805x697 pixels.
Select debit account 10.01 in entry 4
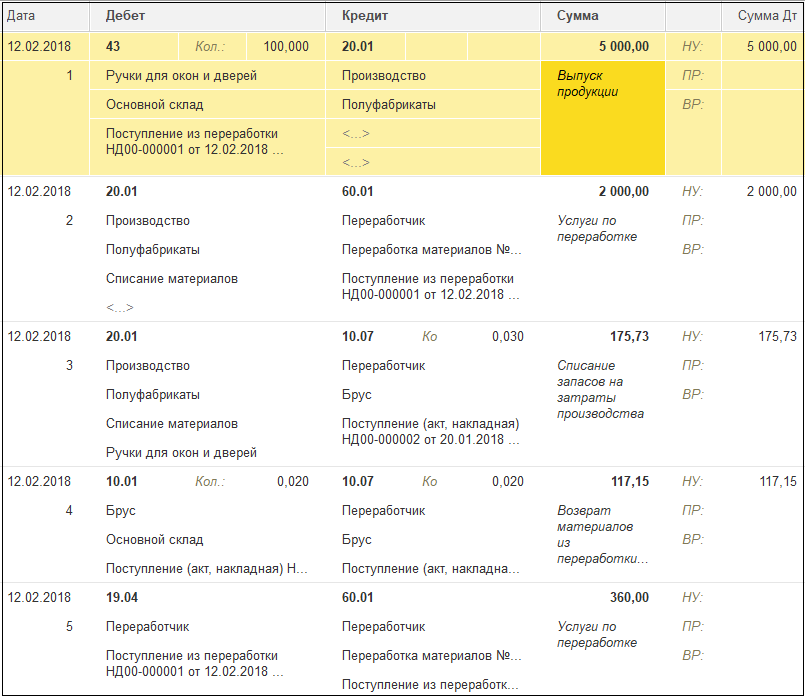[x=122, y=481]
